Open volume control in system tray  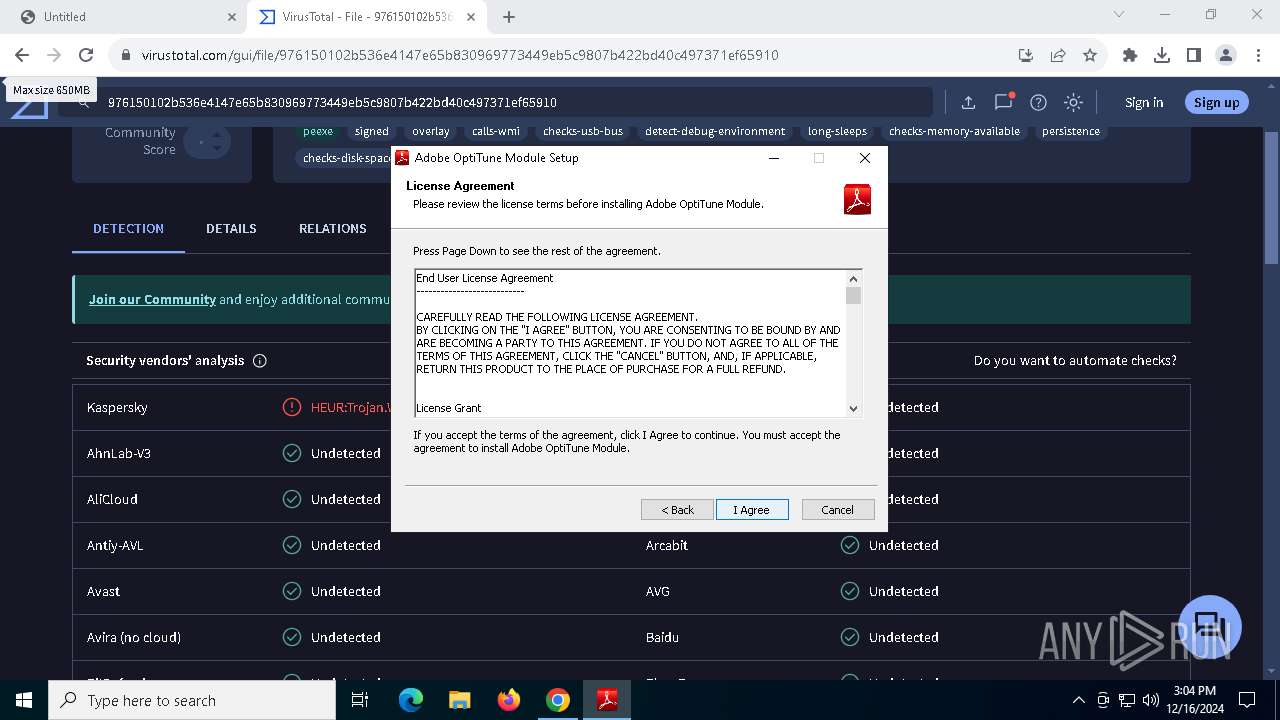click(x=1151, y=700)
